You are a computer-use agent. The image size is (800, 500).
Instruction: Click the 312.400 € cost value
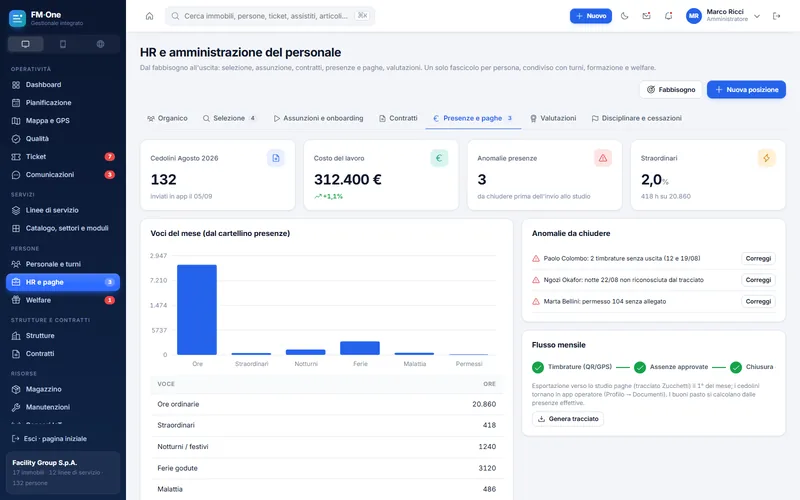point(347,180)
